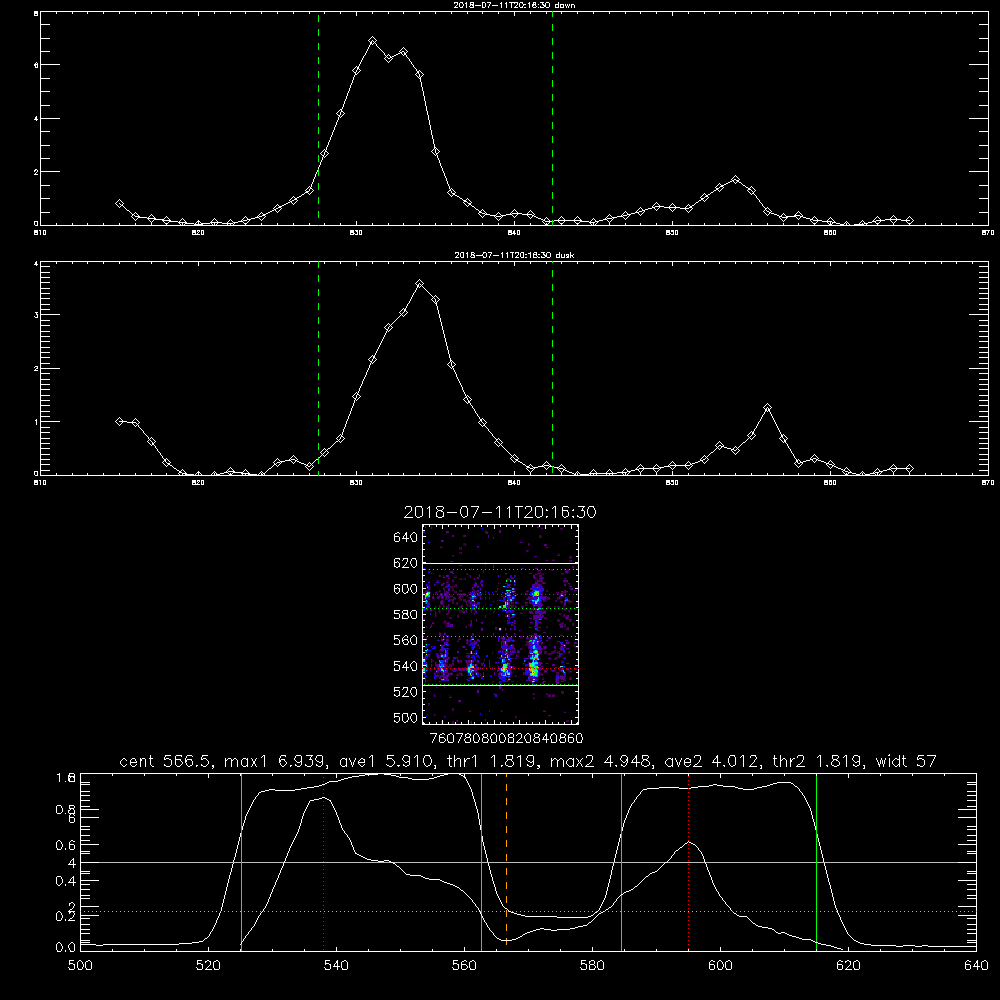Click the dawn plot title 2018-07-11T20:16:30 dawn

click(x=514, y=5)
